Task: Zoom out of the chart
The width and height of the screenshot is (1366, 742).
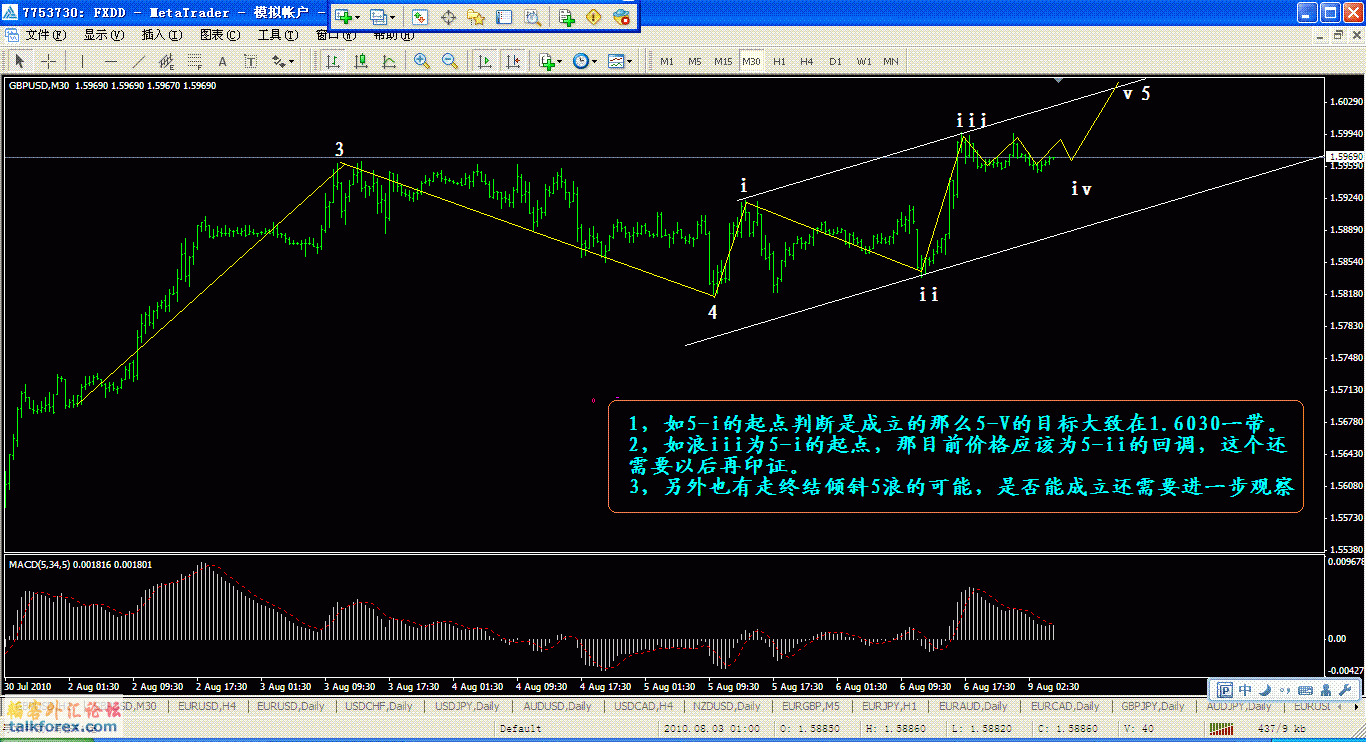Action: 450,61
